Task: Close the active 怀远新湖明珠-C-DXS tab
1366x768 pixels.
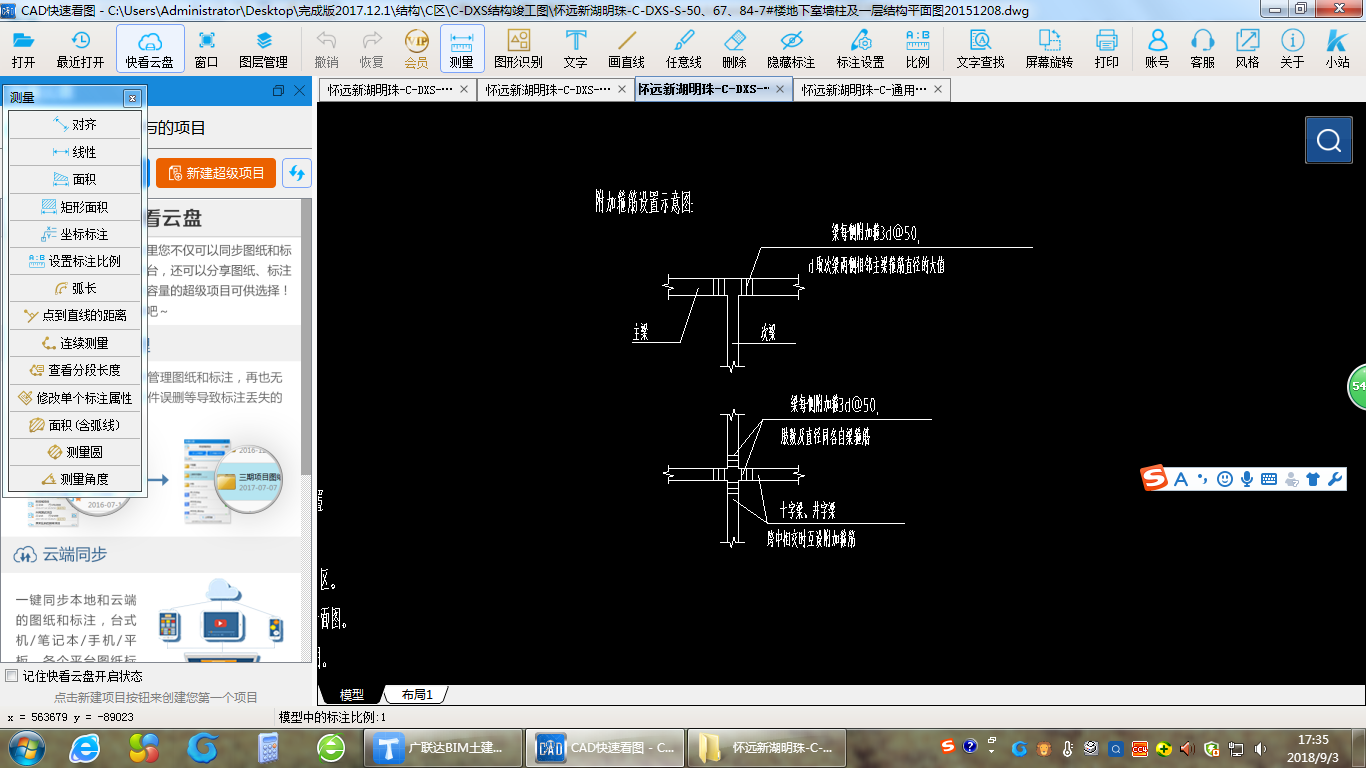Action: [781, 89]
